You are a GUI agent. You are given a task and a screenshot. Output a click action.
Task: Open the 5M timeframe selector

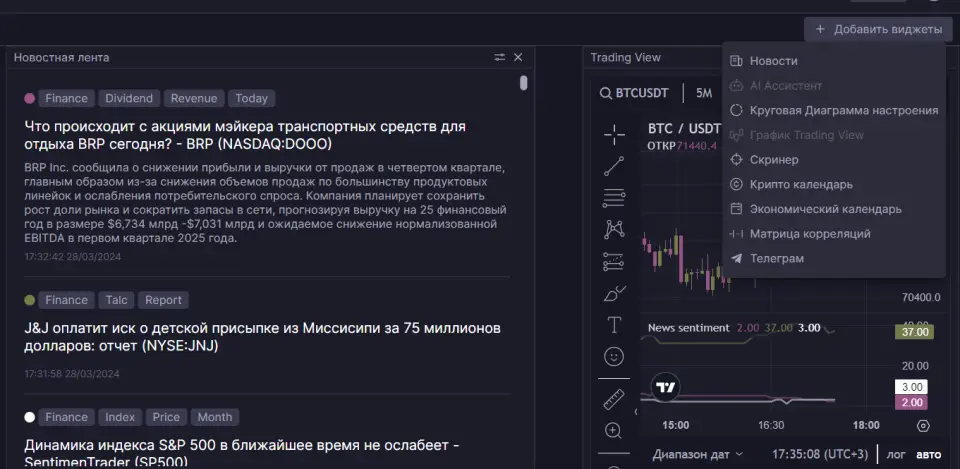click(704, 93)
